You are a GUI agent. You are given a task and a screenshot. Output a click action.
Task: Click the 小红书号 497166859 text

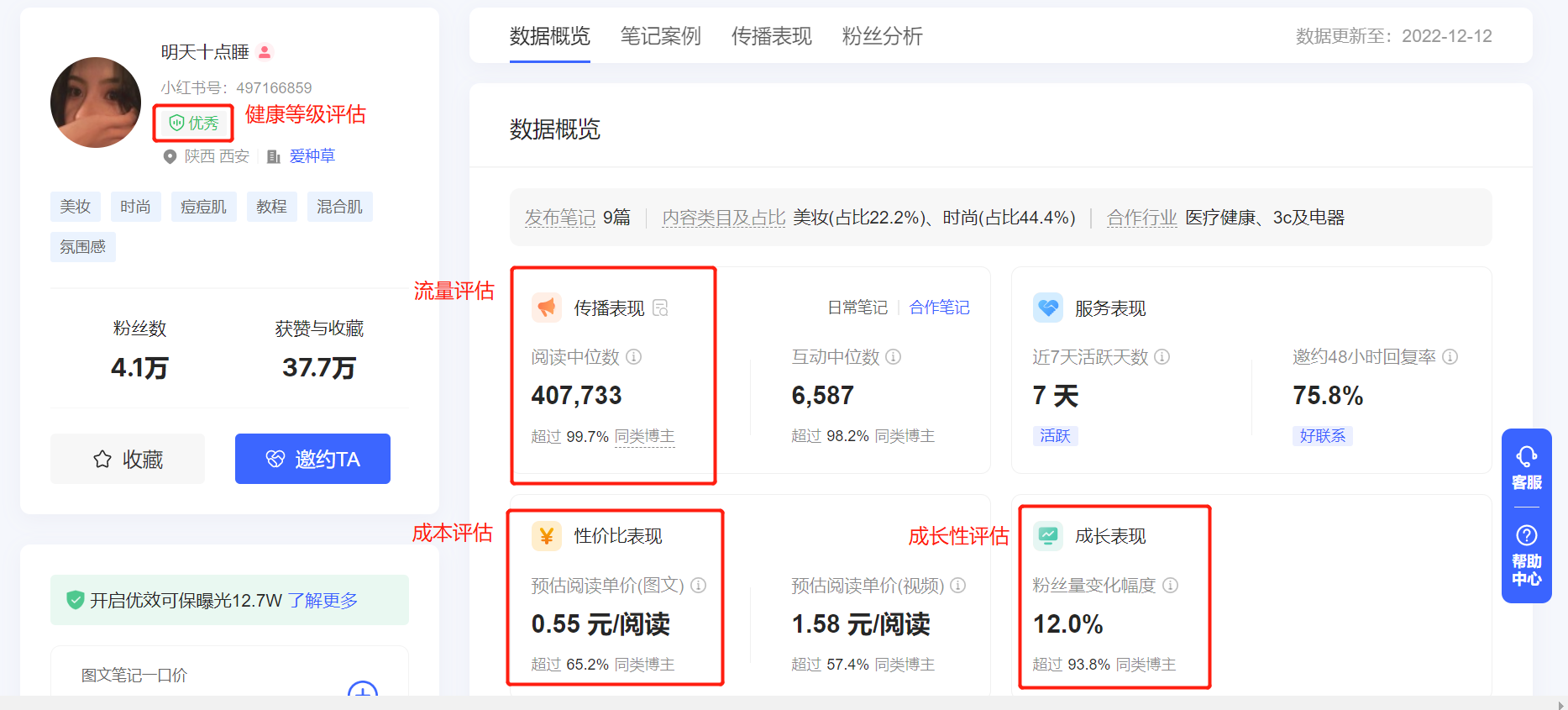coord(236,88)
